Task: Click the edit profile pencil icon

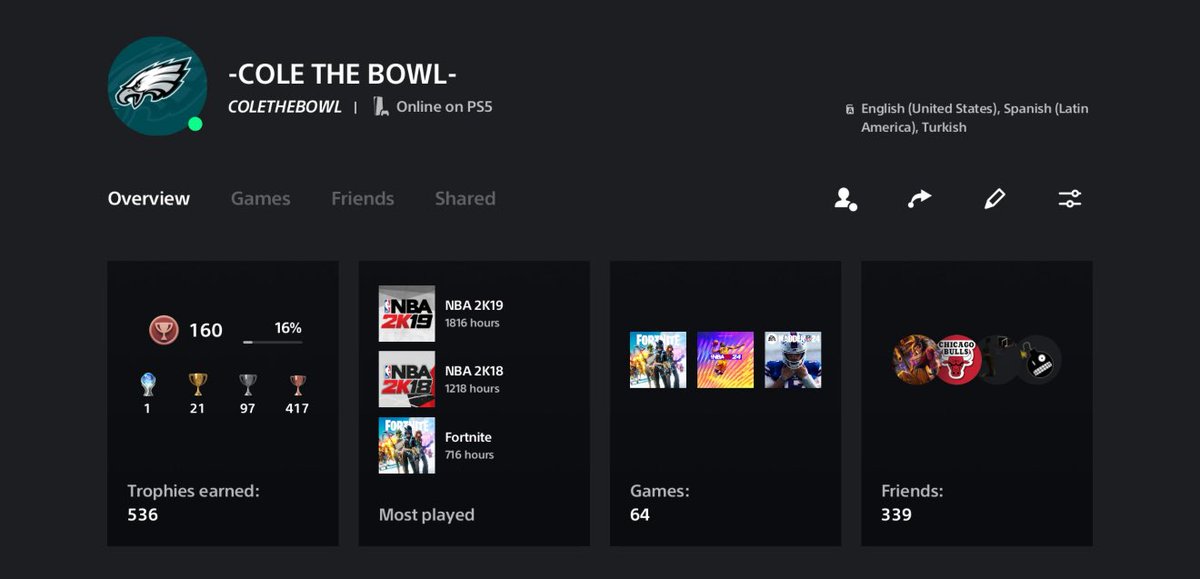Action: (994, 199)
